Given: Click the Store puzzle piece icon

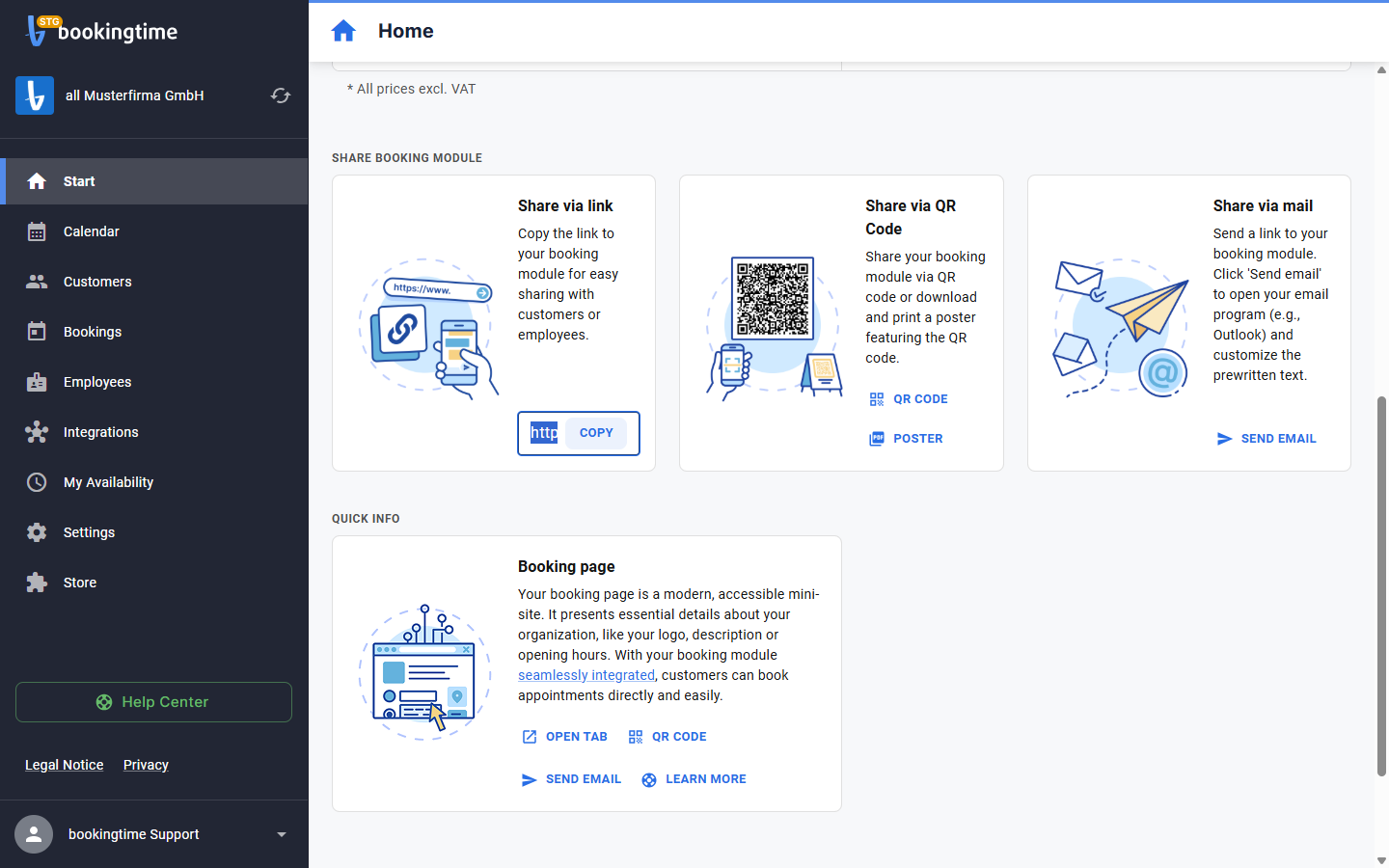Looking at the screenshot, I should (37, 583).
